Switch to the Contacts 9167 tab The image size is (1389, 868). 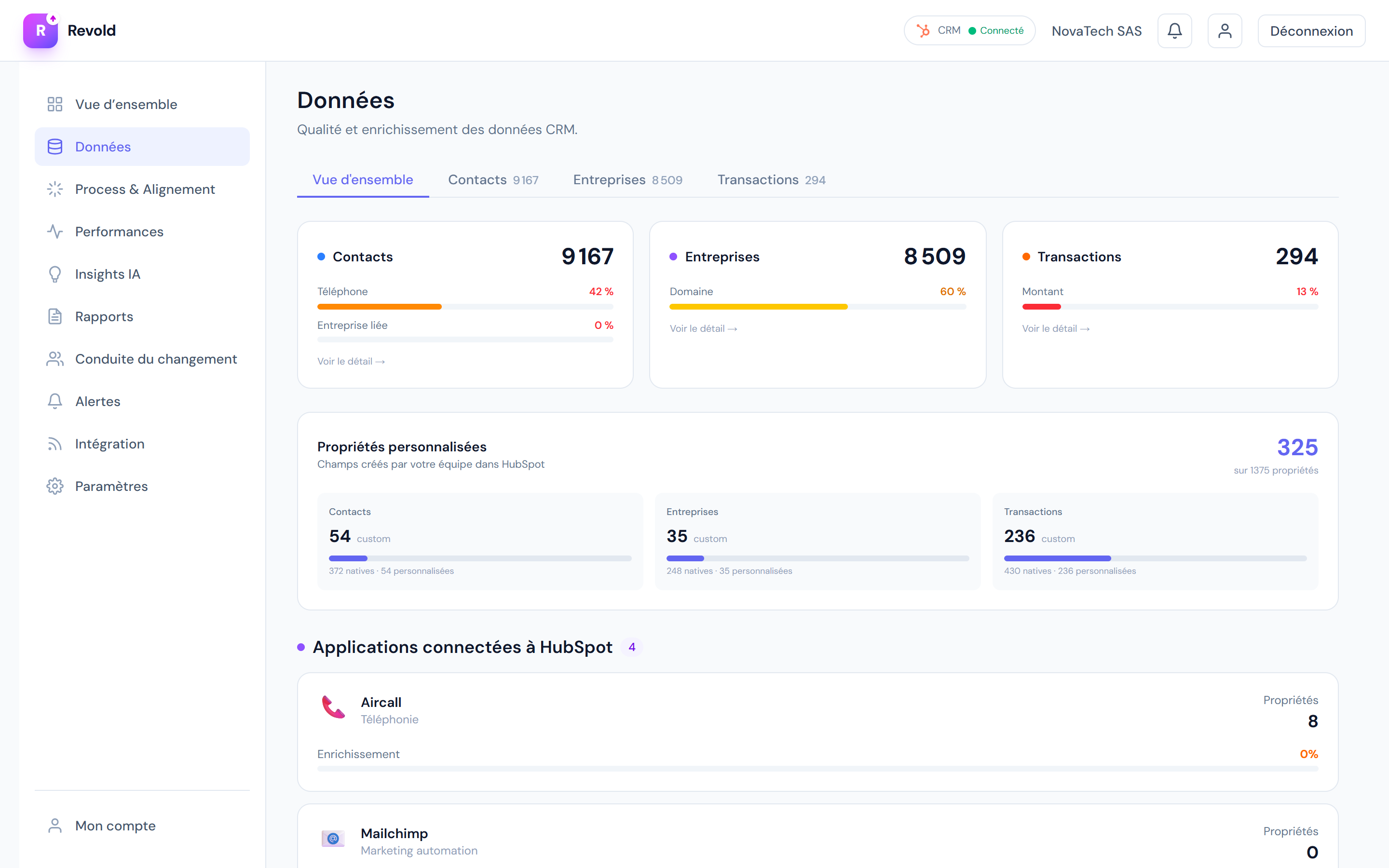pyautogui.click(x=493, y=180)
